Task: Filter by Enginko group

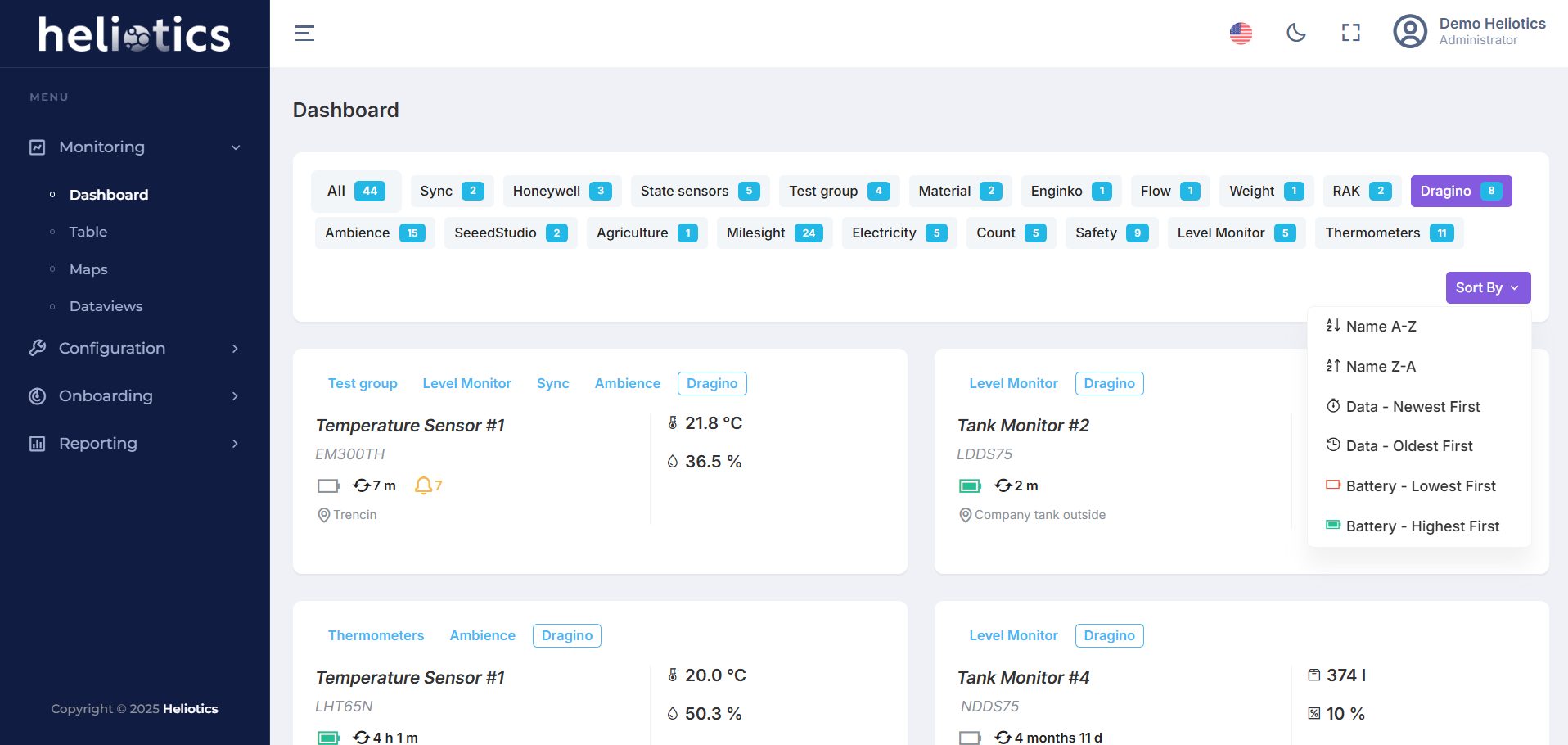Action: (1071, 191)
